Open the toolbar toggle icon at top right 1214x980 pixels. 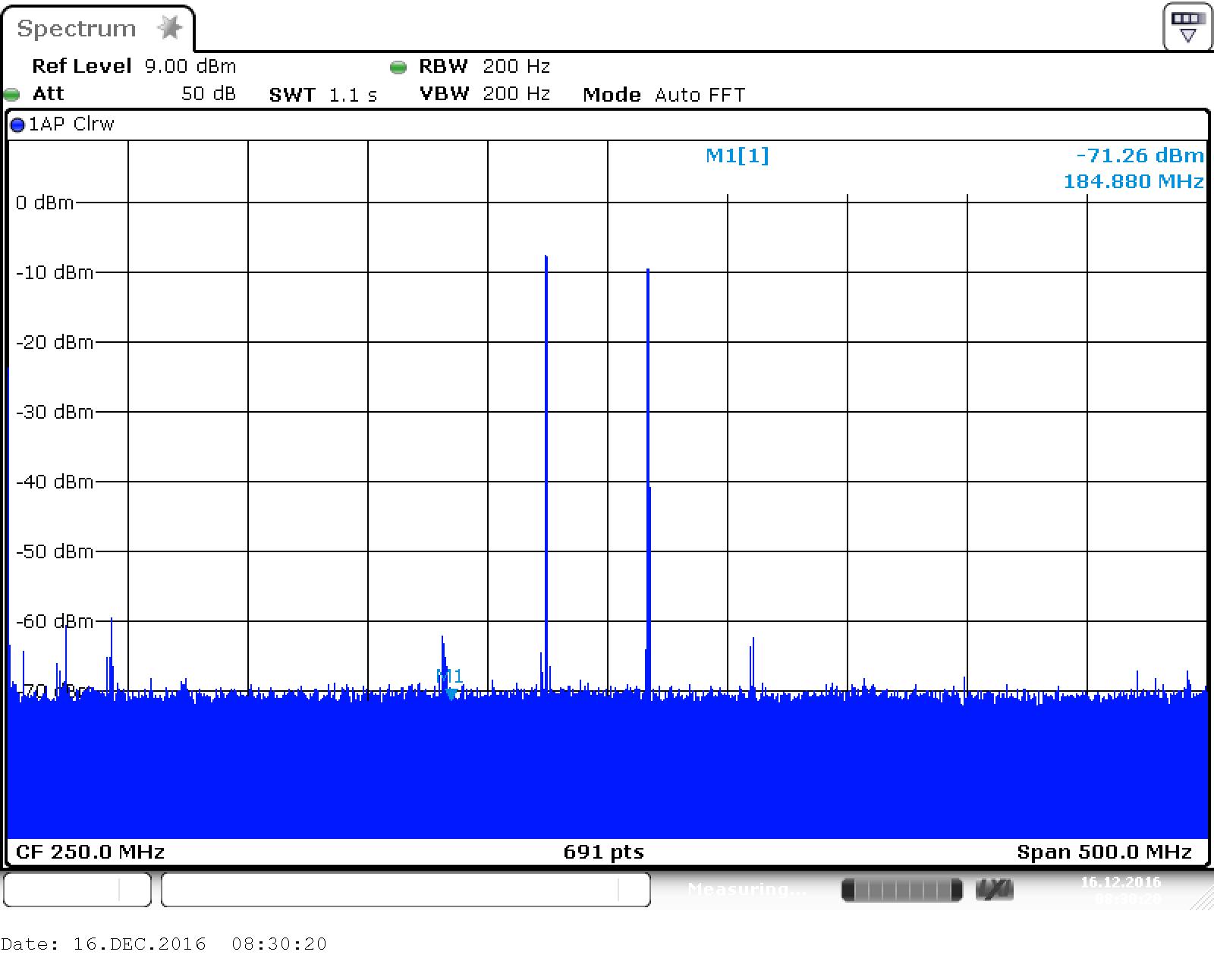1187,27
